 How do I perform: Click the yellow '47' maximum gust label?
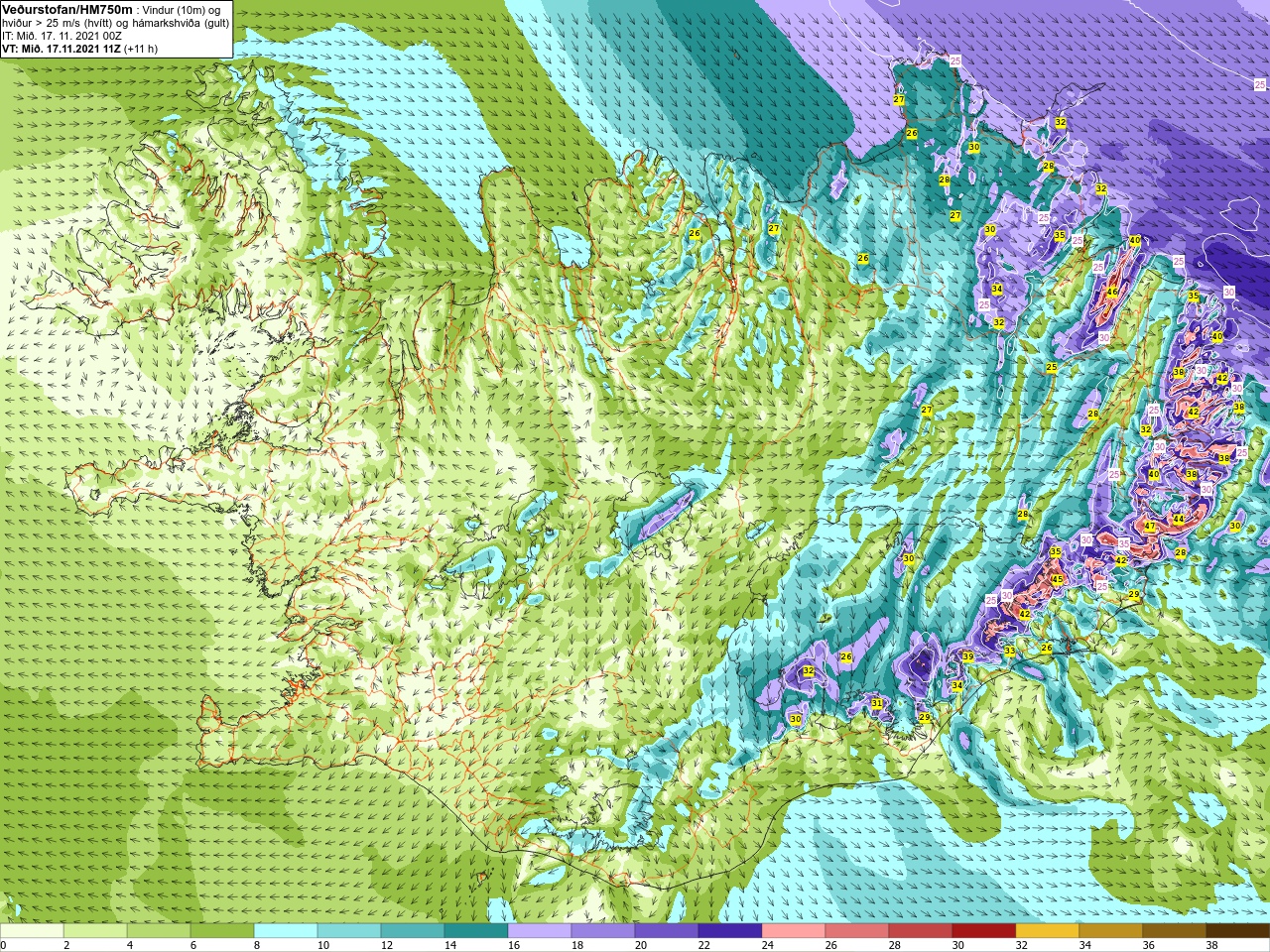coord(1149,527)
